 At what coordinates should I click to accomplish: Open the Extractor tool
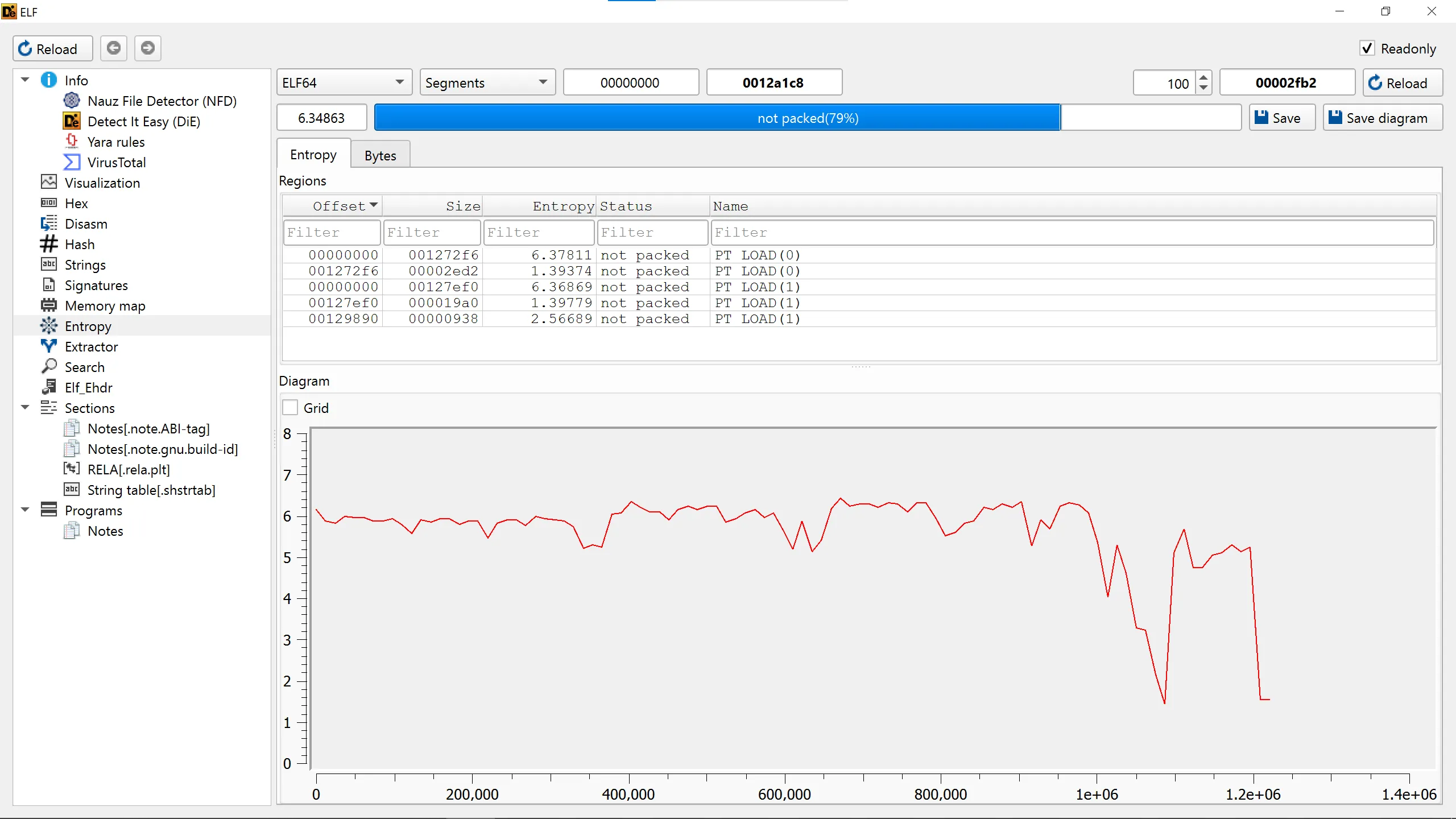pyautogui.click(x=91, y=347)
